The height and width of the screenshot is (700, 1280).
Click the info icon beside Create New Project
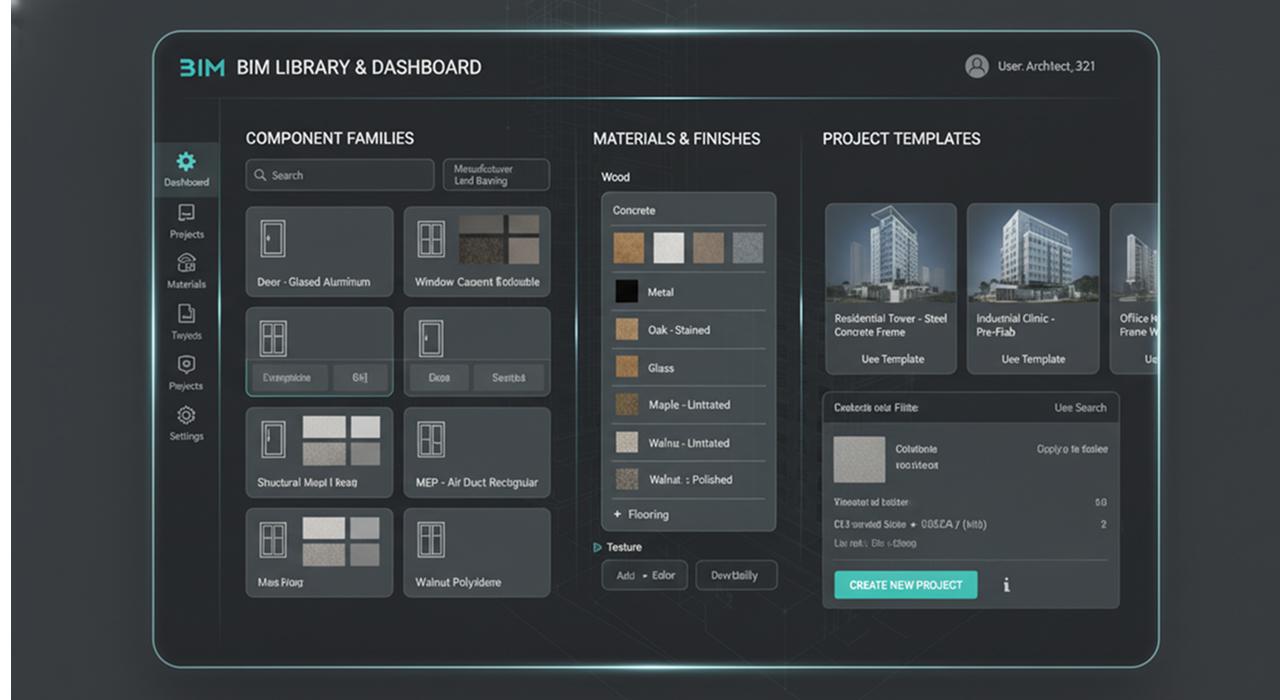1006,585
